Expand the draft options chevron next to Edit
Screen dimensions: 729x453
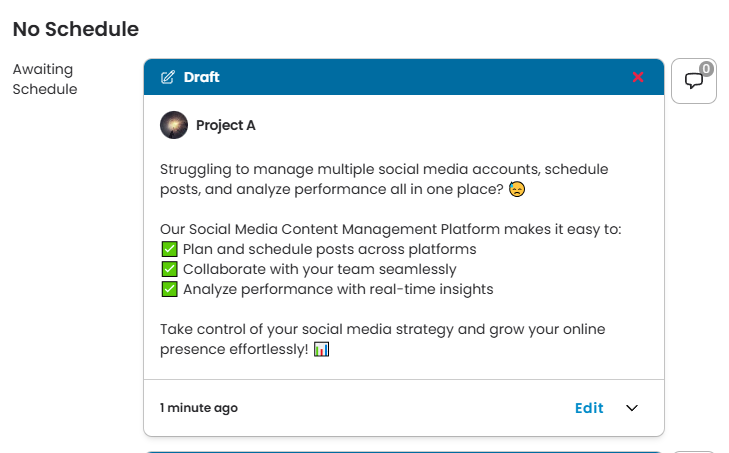tap(632, 408)
